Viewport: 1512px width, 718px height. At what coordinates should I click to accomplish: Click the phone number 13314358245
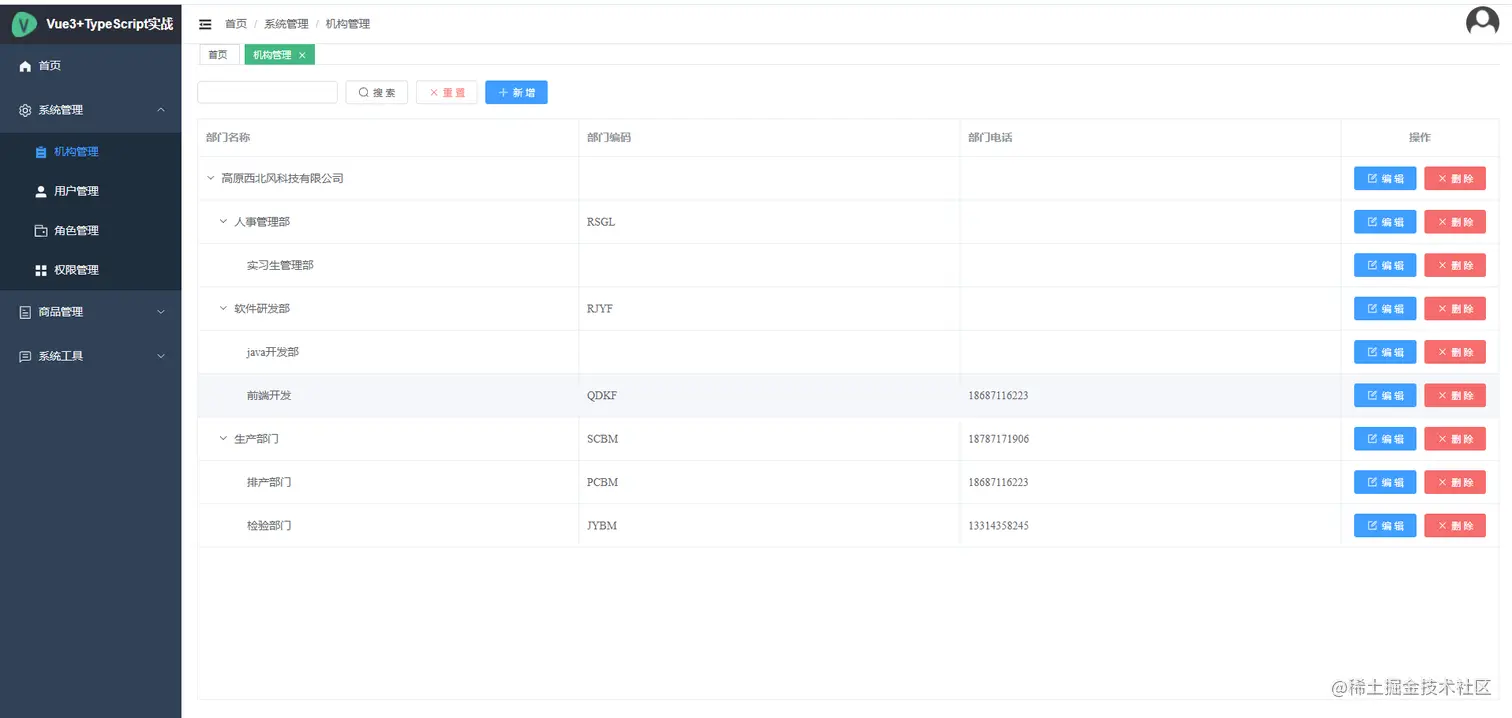tap(998, 525)
